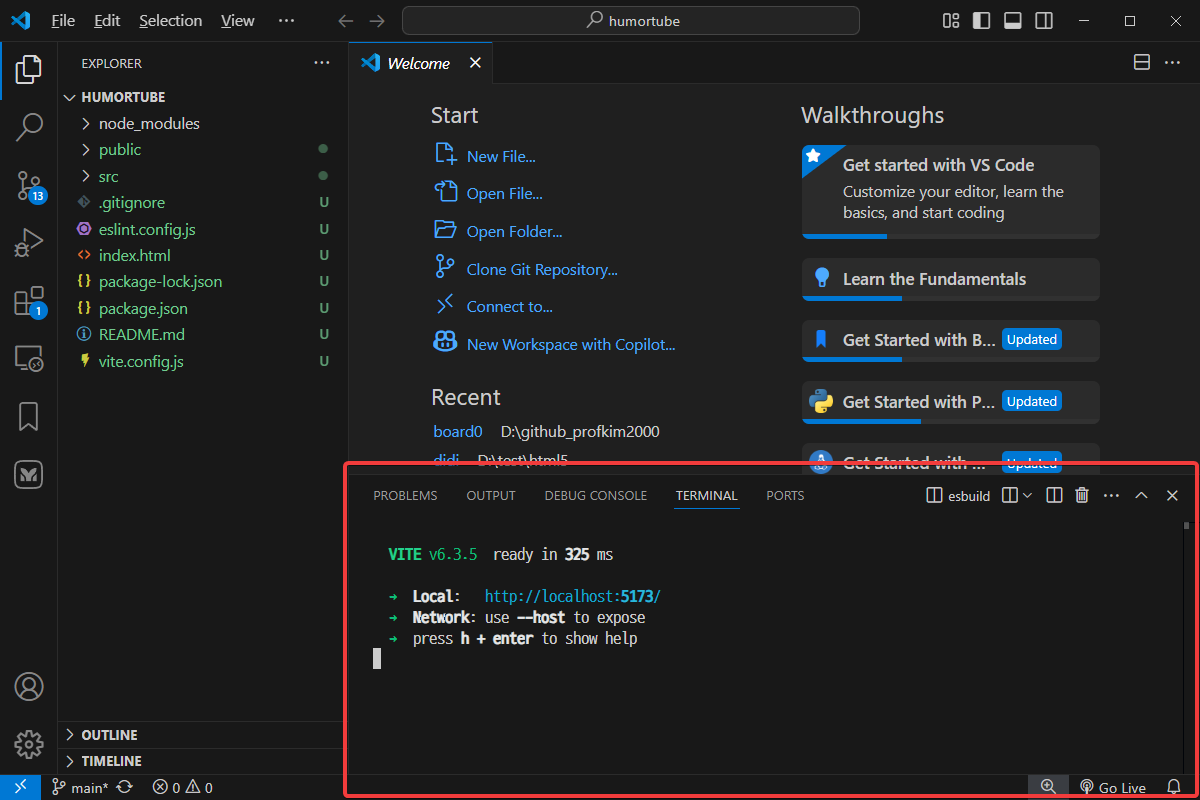Screen dimensions: 1200x800
Task: Open the Selection menu
Action: [x=170, y=21]
